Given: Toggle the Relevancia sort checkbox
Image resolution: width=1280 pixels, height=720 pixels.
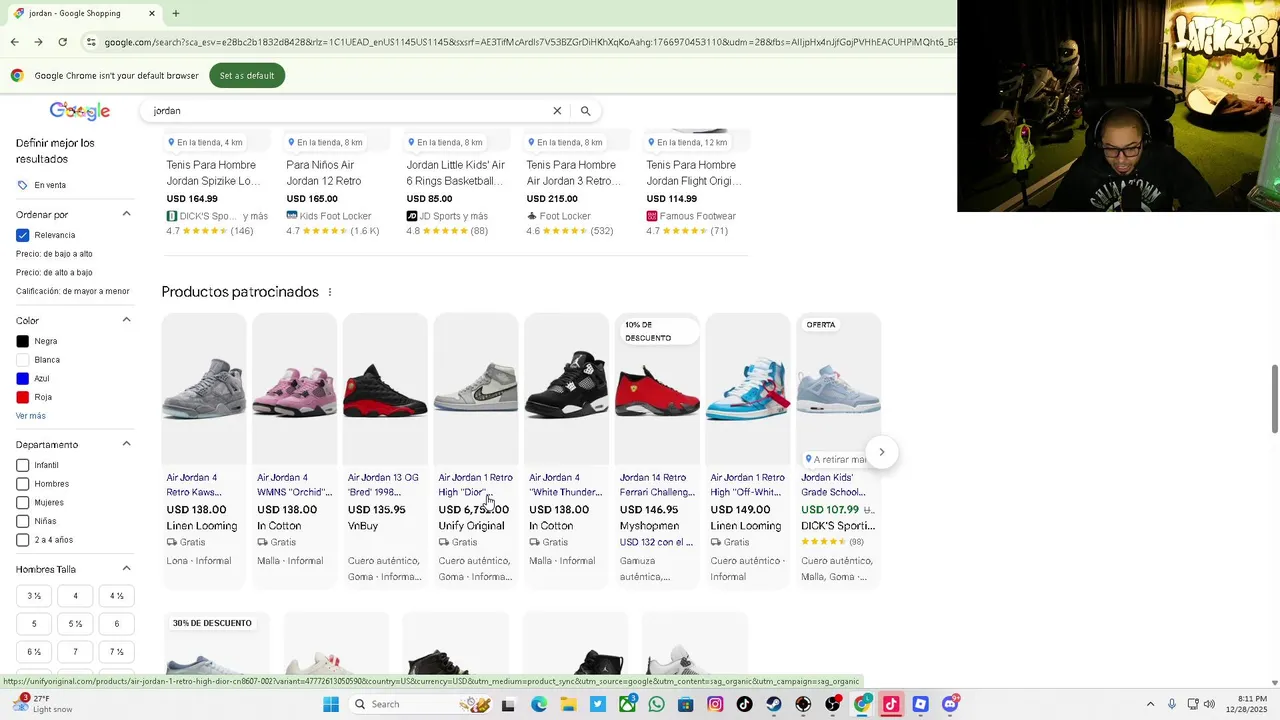Looking at the screenshot, I should point(22,235).
